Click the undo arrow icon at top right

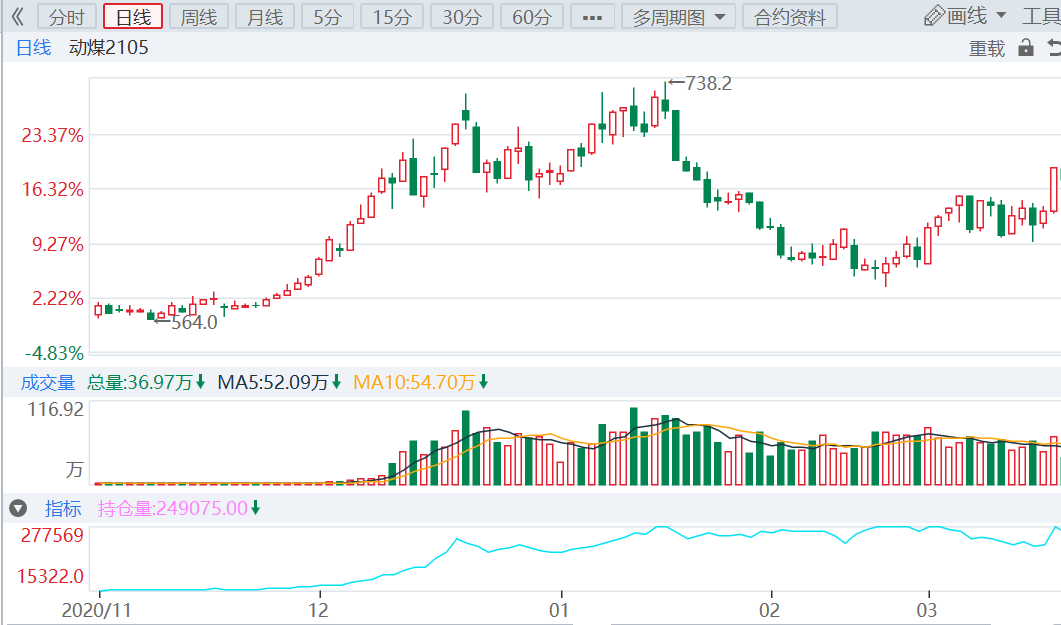click(x=1054, y=47)
